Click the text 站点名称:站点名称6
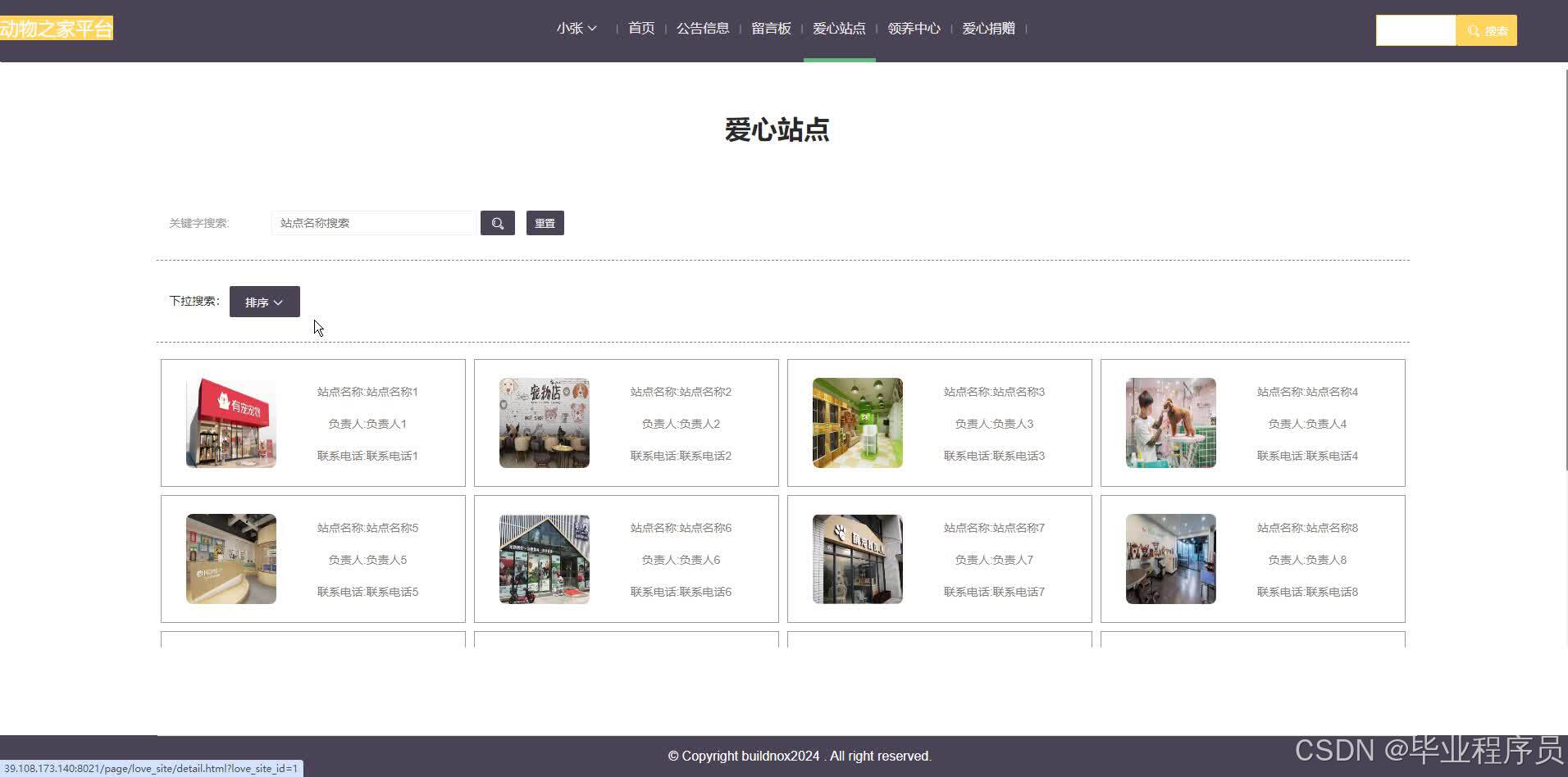The width and height of the screenshot is (1568, 777). click(x=681, y=528)
